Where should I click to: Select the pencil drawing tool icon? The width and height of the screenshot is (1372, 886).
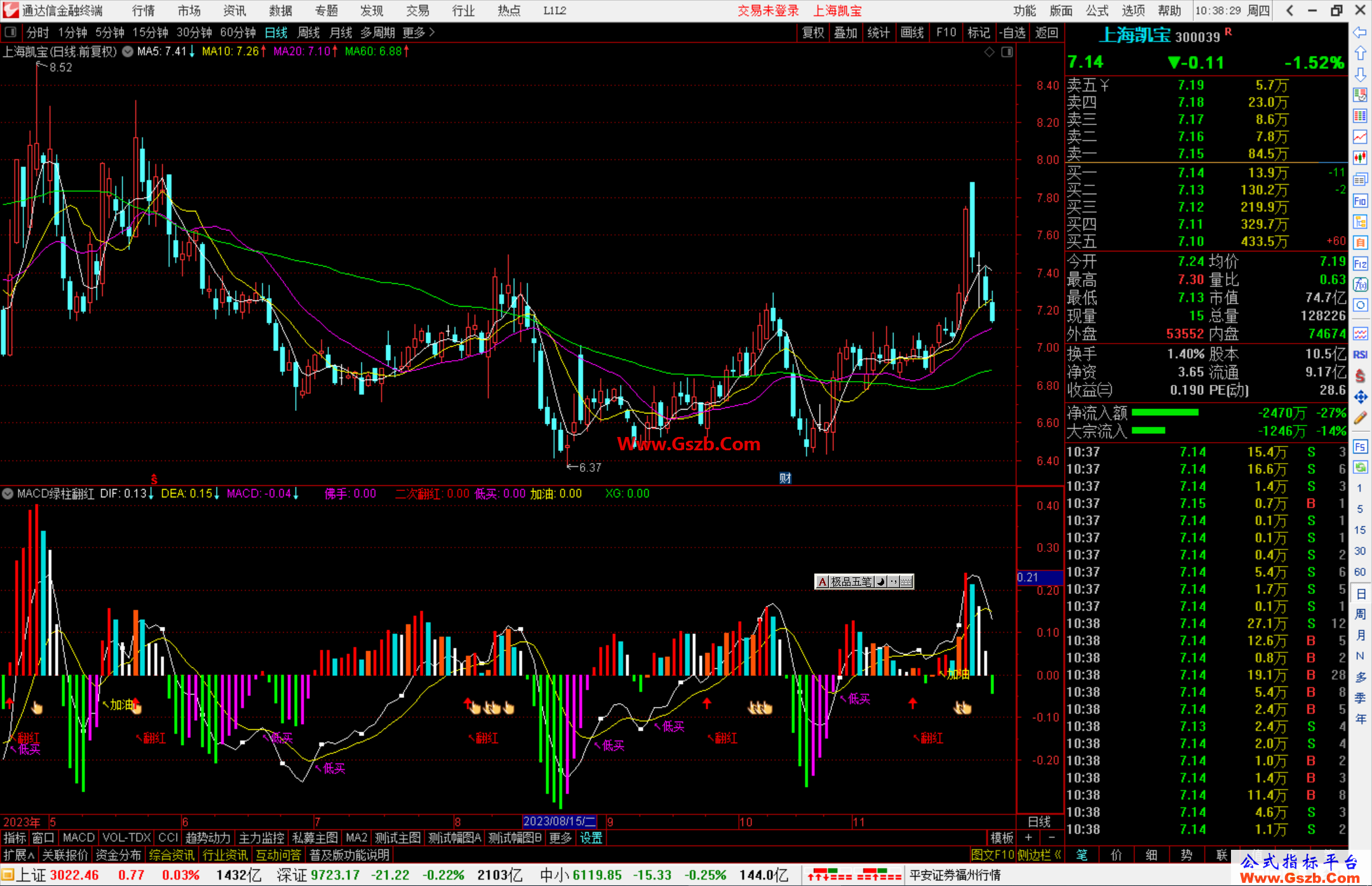click(1360, 418)
